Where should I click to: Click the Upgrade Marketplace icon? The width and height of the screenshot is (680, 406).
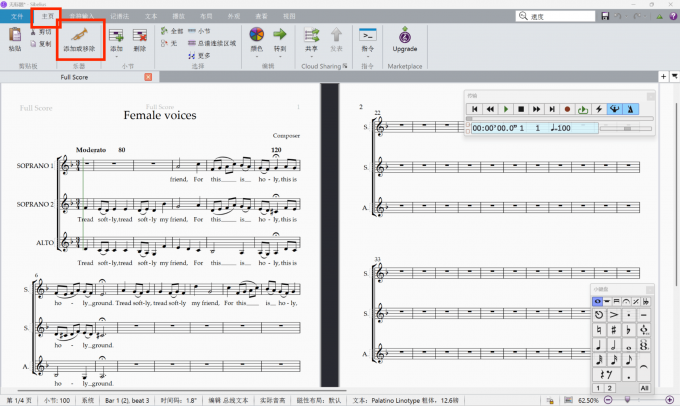[x=405, y=35]
